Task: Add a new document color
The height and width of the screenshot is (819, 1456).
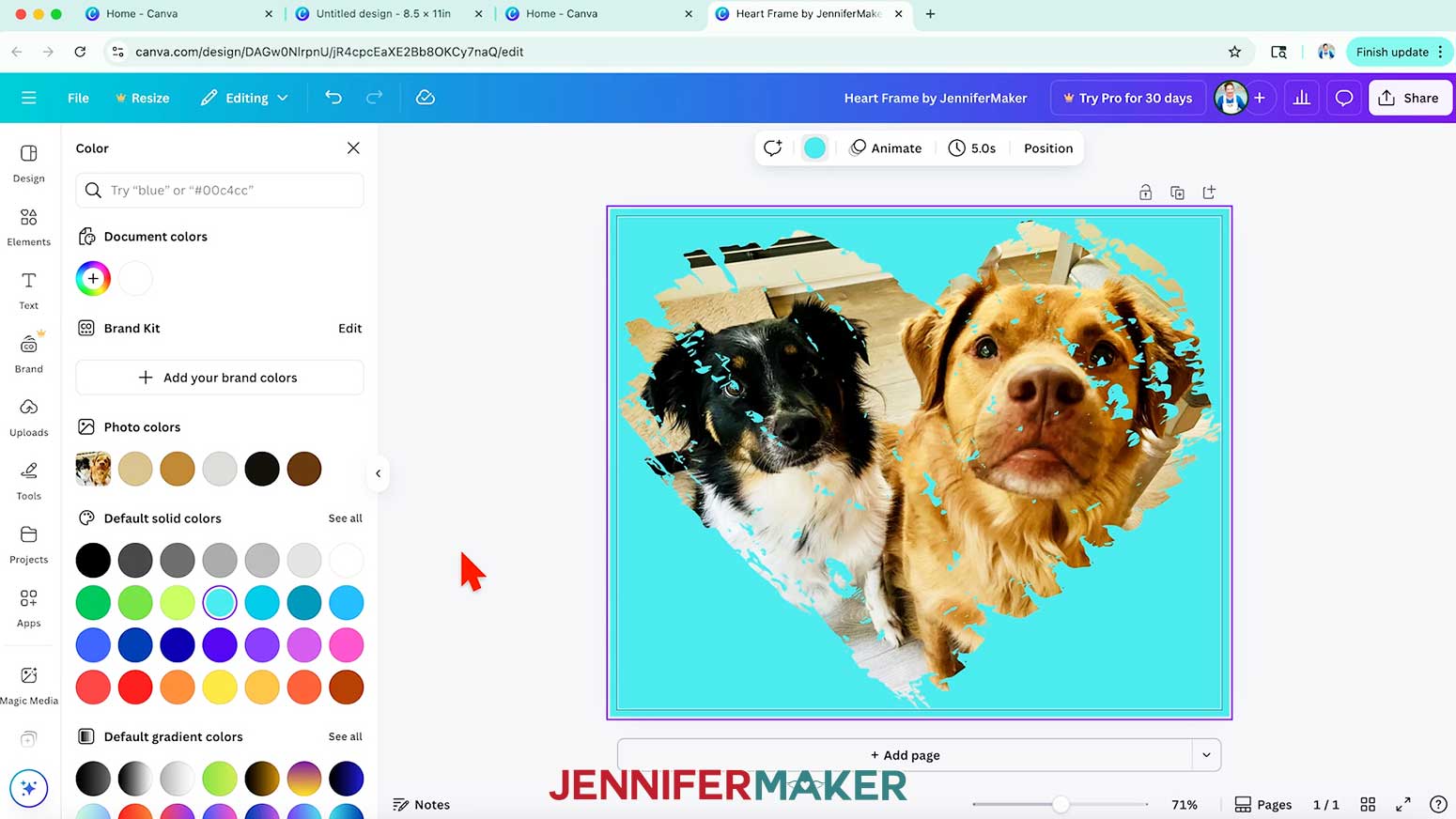Action: 93,279
